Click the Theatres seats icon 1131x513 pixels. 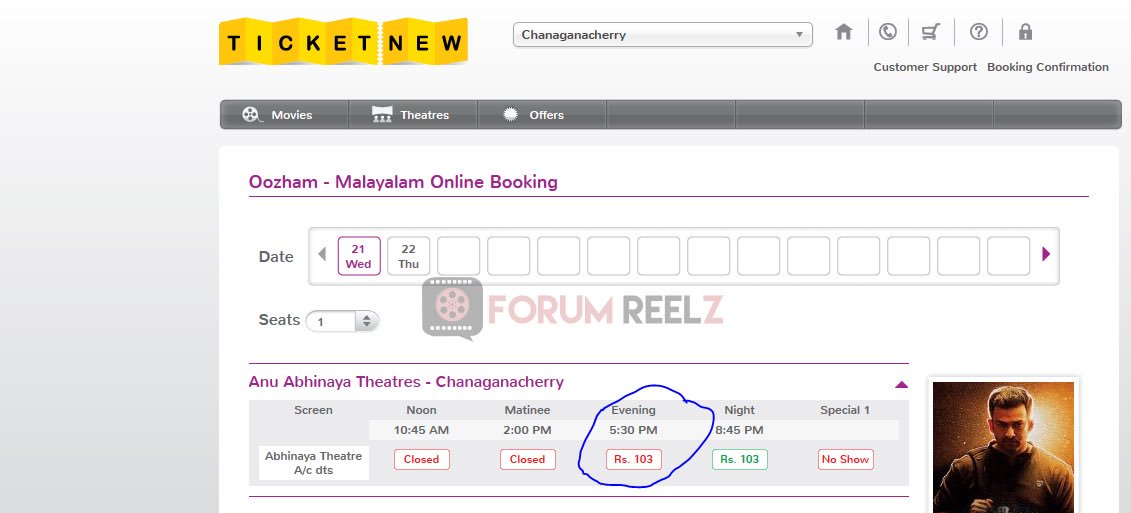tap(382, 114)
